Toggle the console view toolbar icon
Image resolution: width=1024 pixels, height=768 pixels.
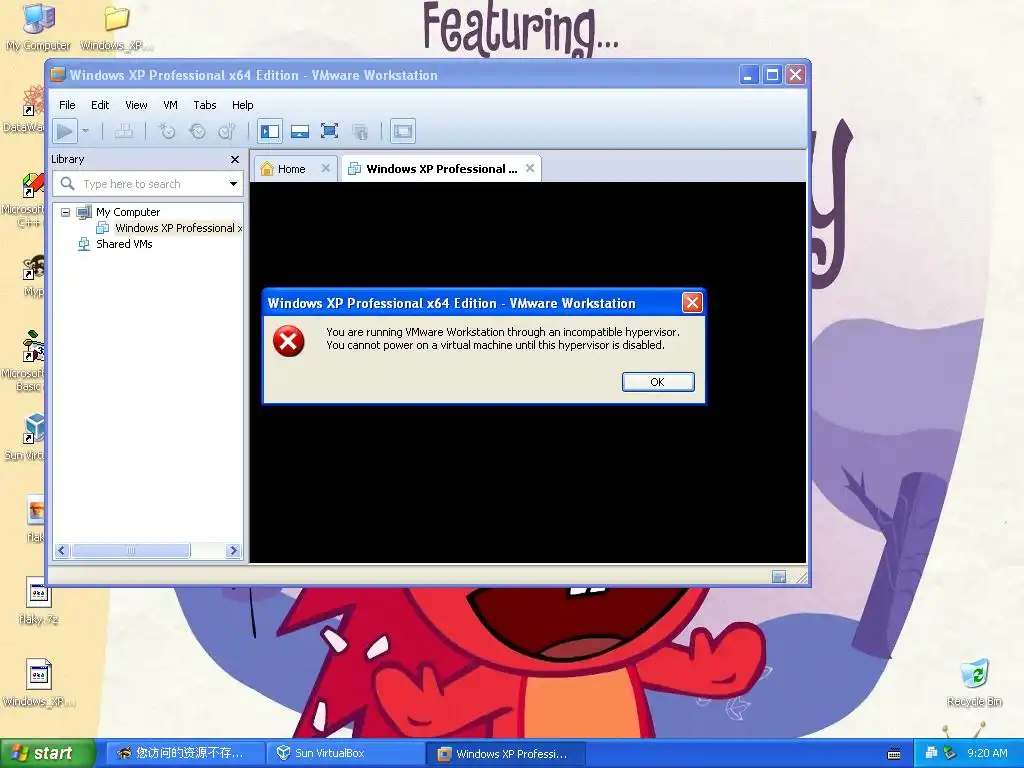tap(403, 131)
